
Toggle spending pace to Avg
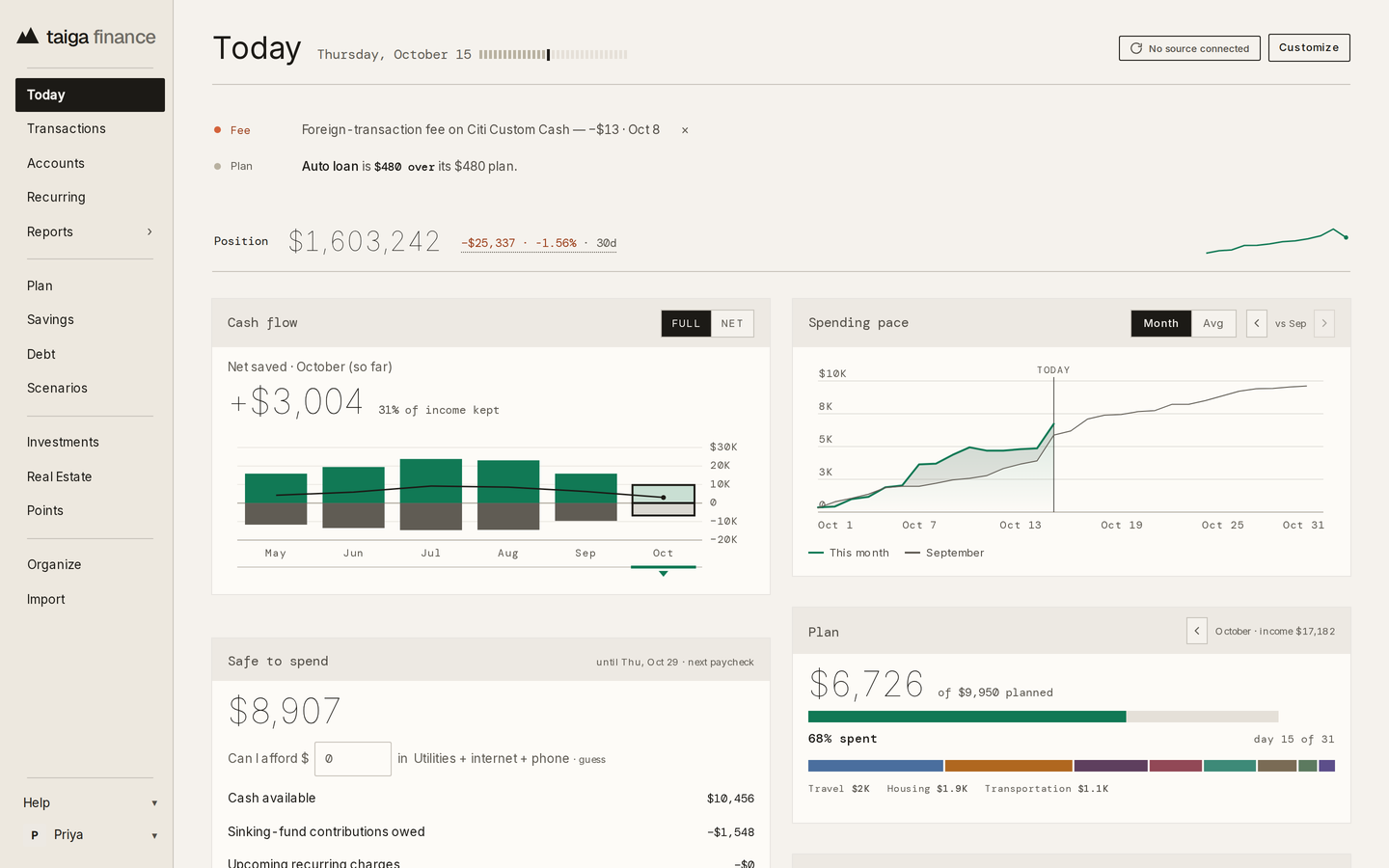1213,323
